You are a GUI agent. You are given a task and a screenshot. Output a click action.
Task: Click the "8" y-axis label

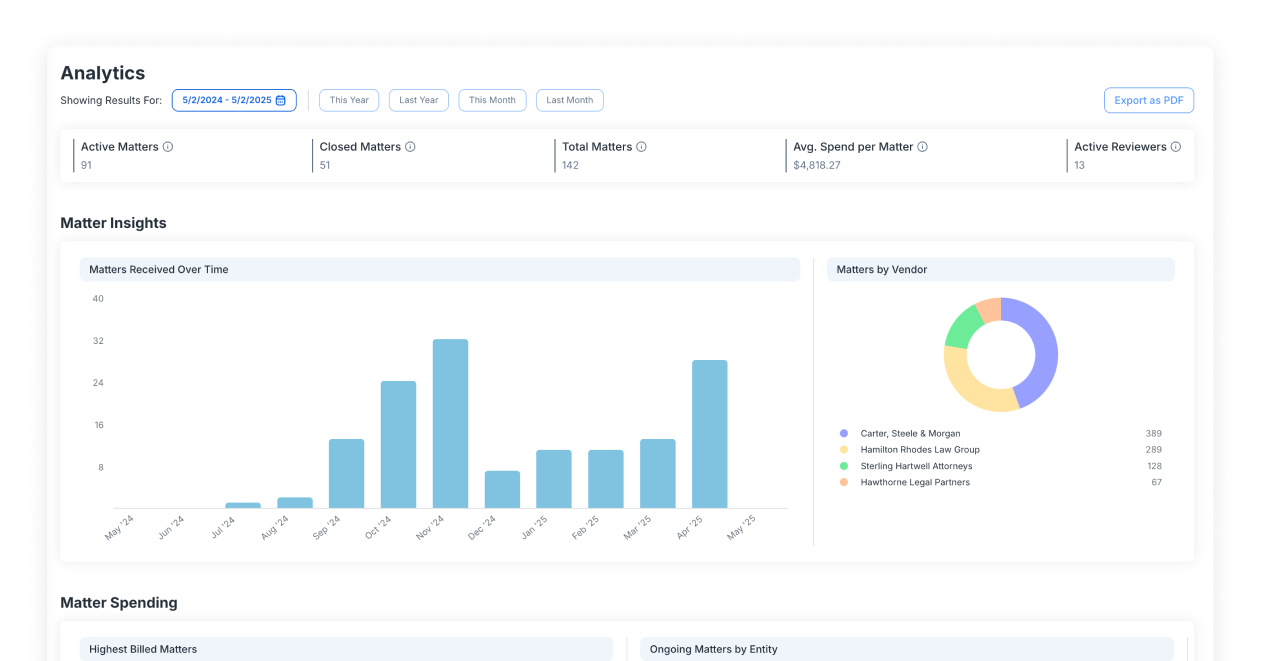click(x=101, y=467)
